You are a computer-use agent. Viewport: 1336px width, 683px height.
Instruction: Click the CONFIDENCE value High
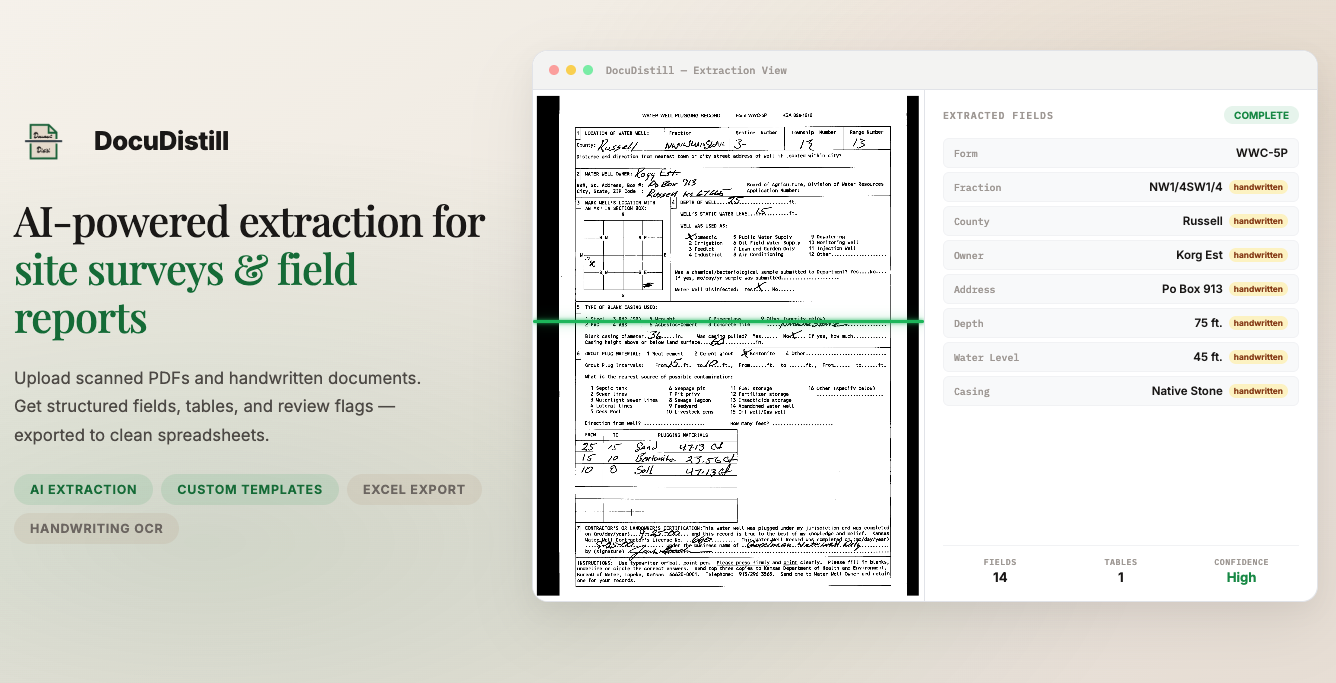click(1241, 577)
